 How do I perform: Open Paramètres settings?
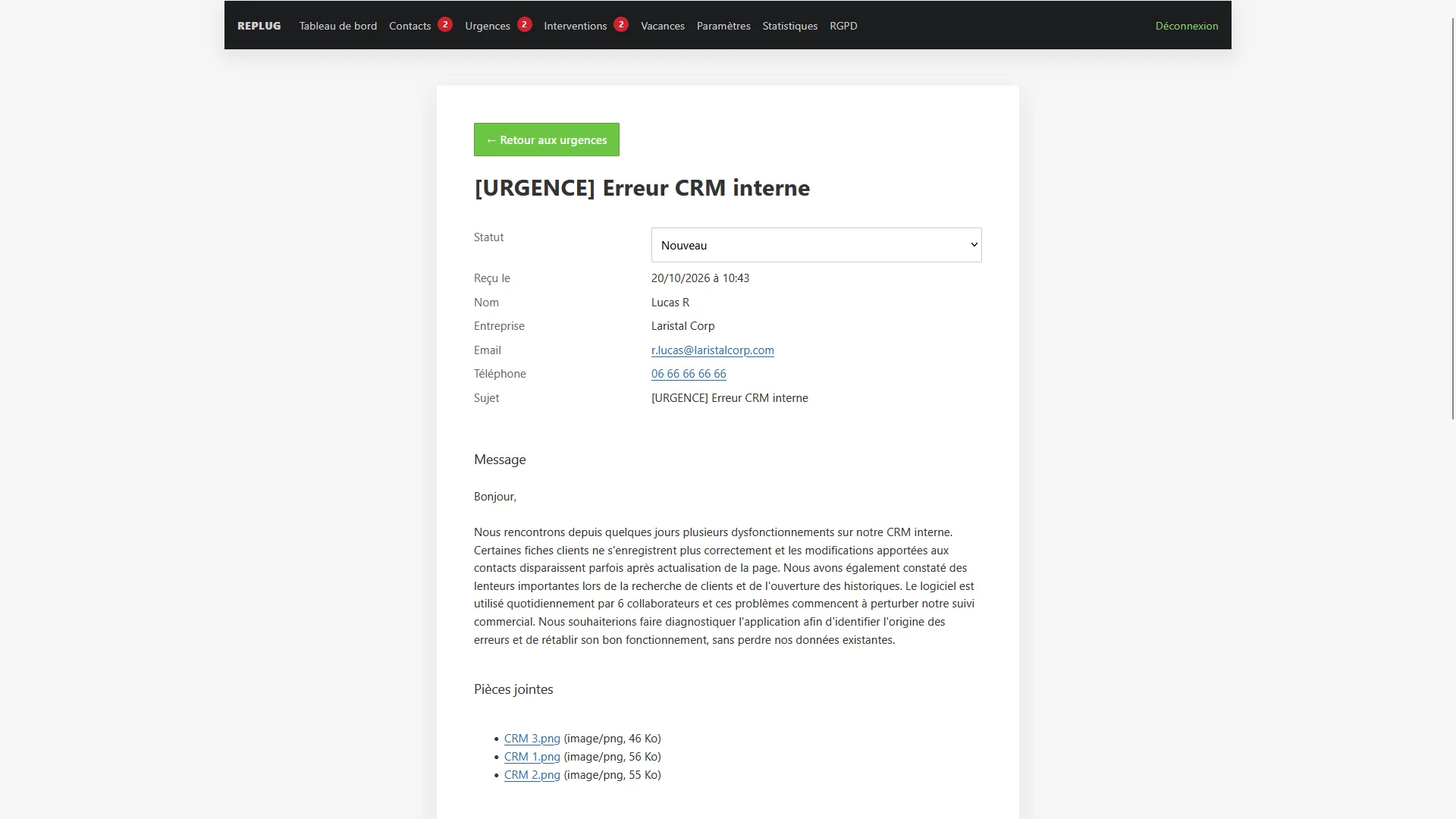(x=723, y=26)
